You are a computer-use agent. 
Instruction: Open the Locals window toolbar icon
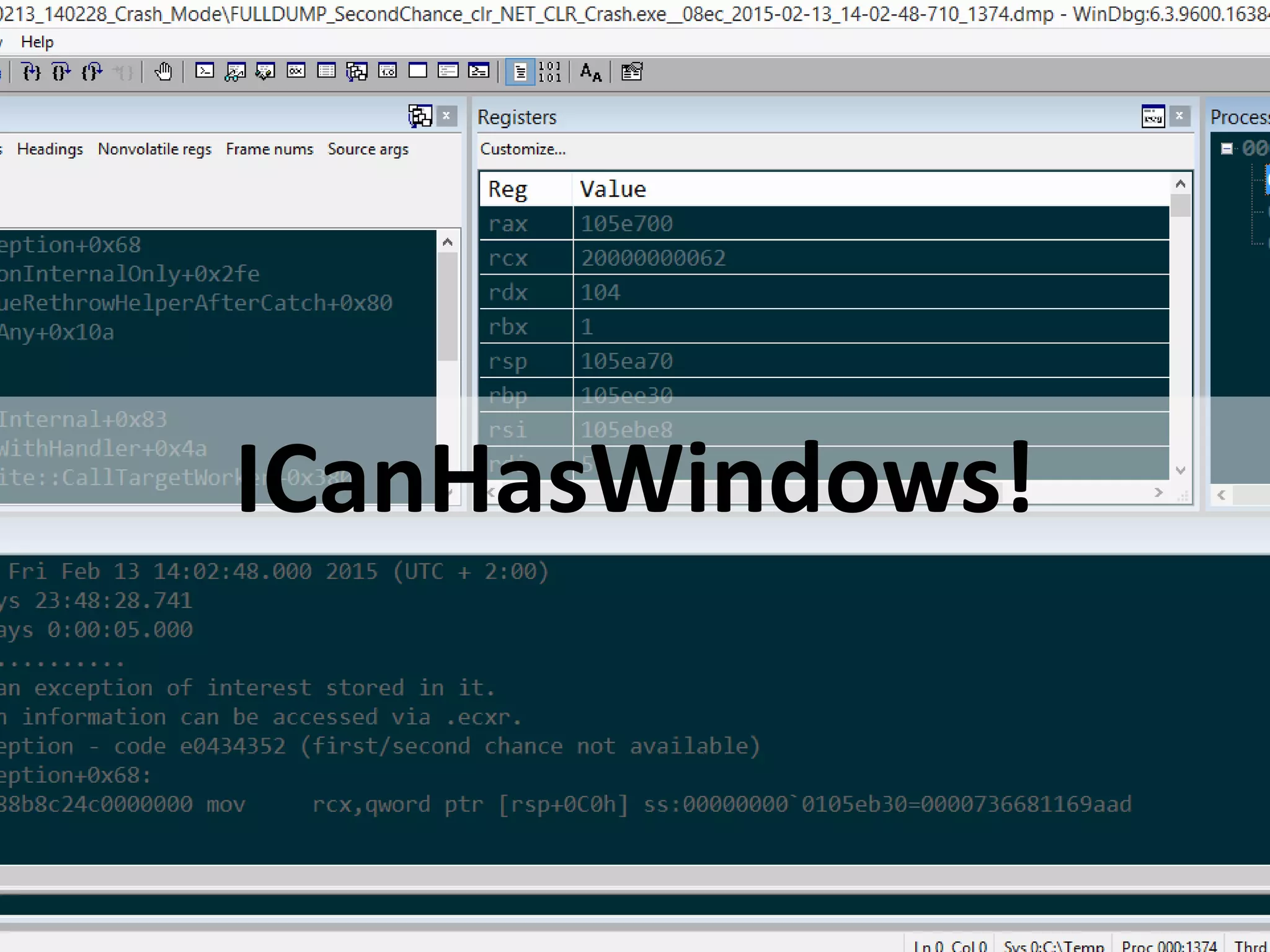[265, 71]
